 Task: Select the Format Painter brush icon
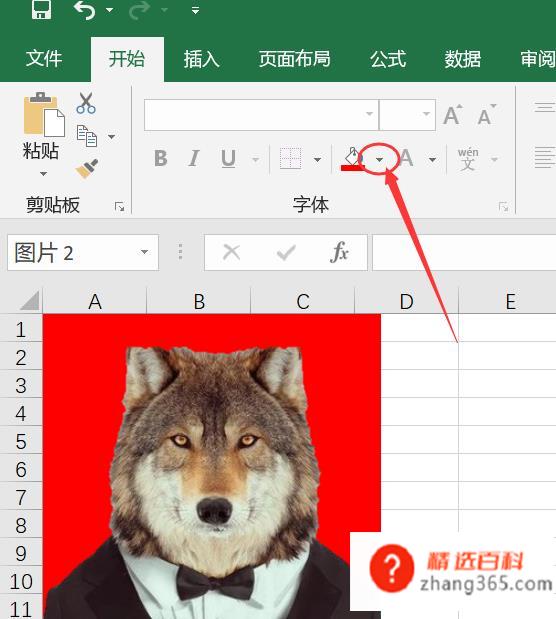(x=86, y=169)
